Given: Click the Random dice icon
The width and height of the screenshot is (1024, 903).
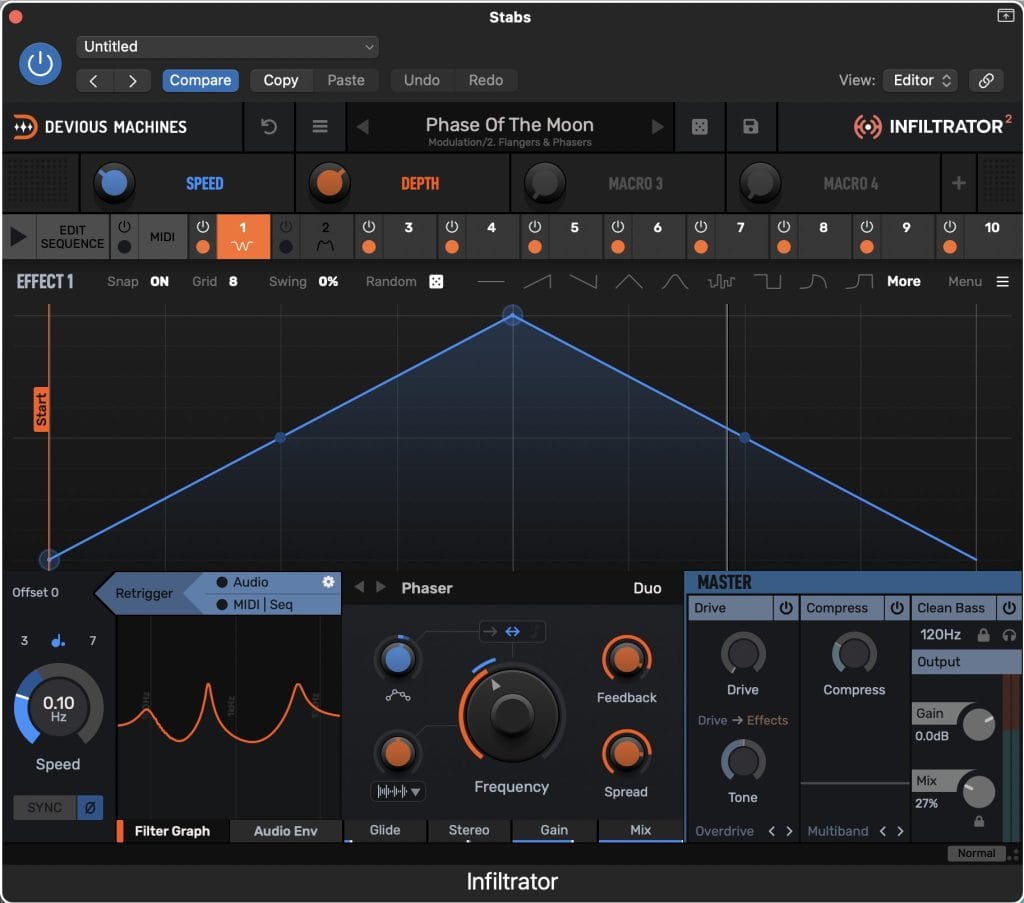Looking at the screenshot, I should (x=436, y=281).
